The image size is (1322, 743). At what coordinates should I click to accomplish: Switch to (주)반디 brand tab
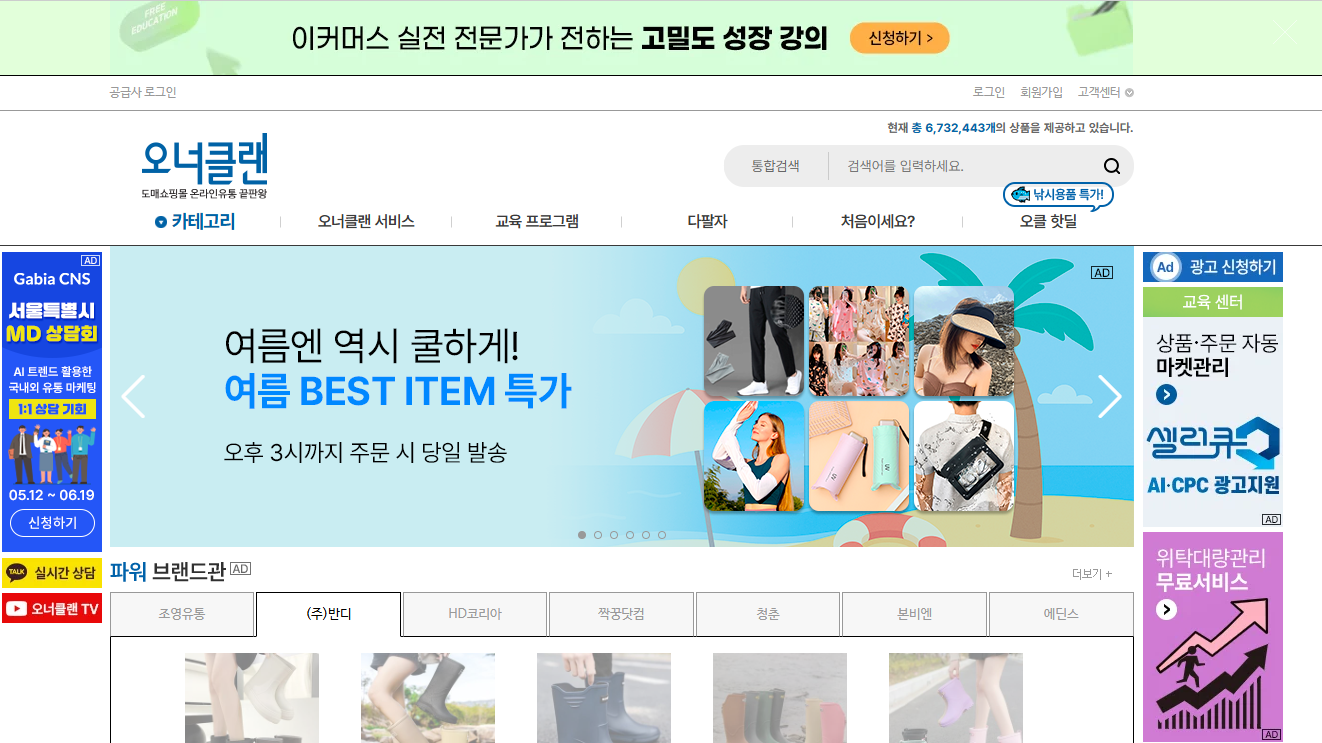click(328, 614)
